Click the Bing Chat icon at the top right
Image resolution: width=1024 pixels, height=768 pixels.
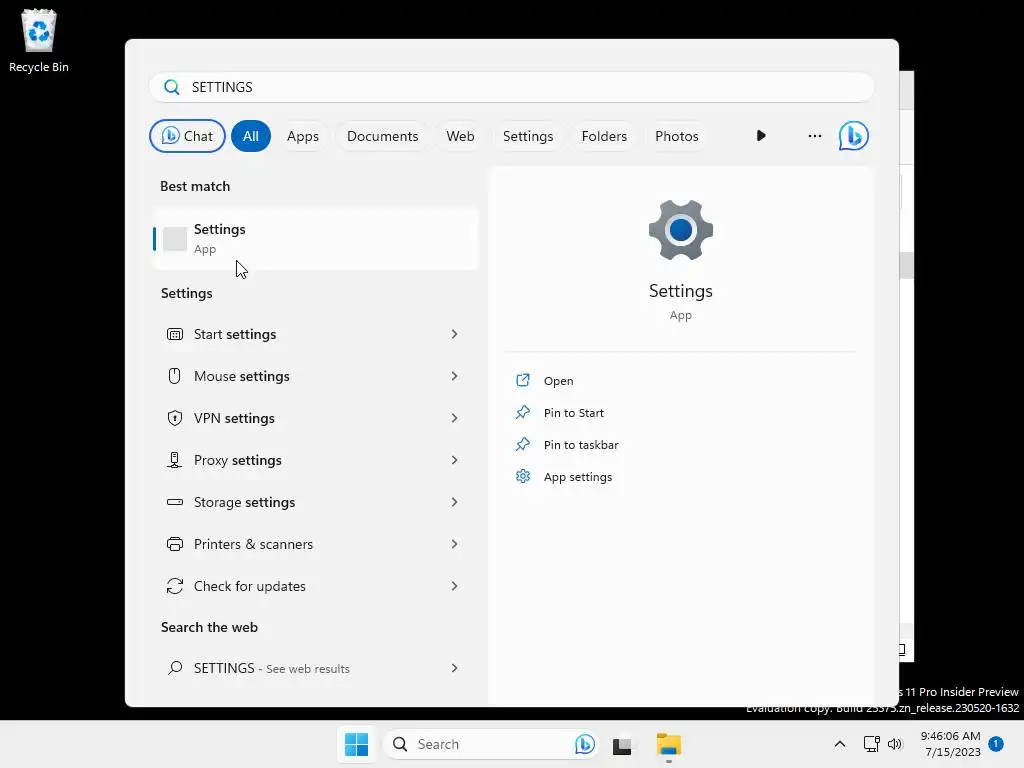coord(854,136)
